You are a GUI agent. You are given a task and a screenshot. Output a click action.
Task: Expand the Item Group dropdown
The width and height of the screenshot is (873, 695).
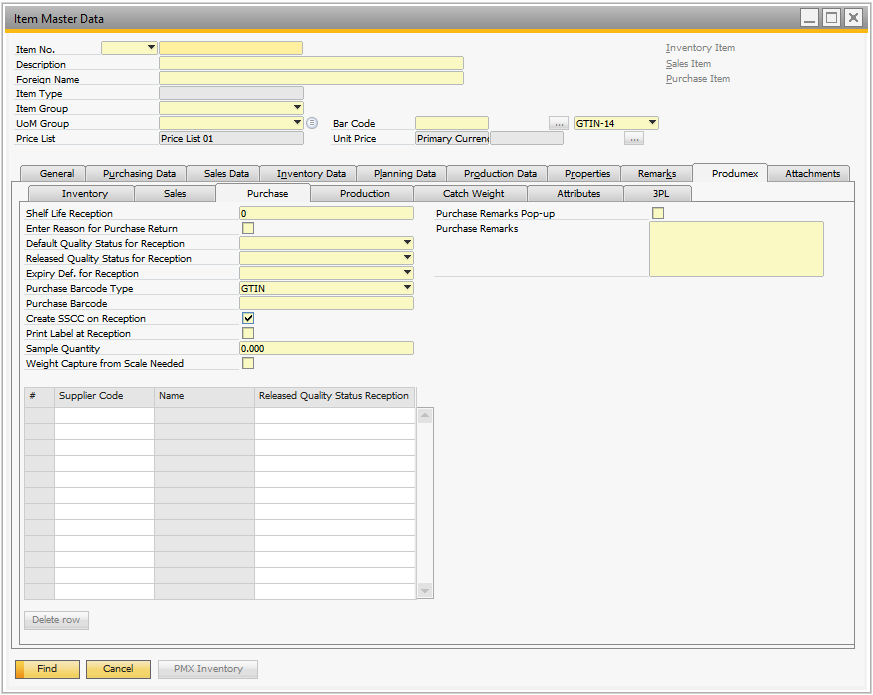click(x=297, y=108)
